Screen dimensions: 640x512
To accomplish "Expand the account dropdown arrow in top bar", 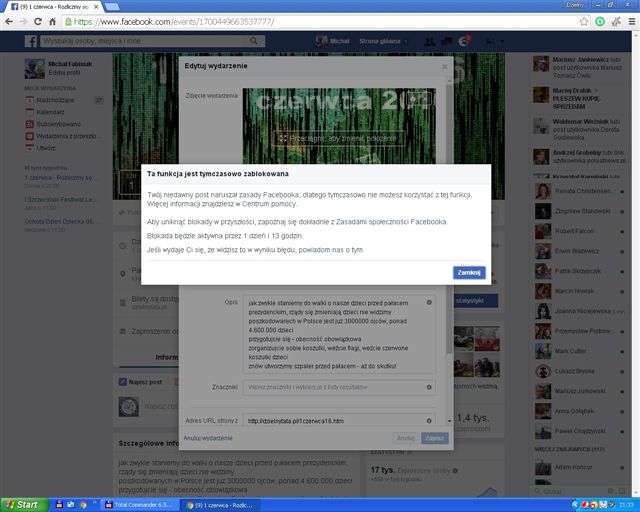I will tap(502, 41).
